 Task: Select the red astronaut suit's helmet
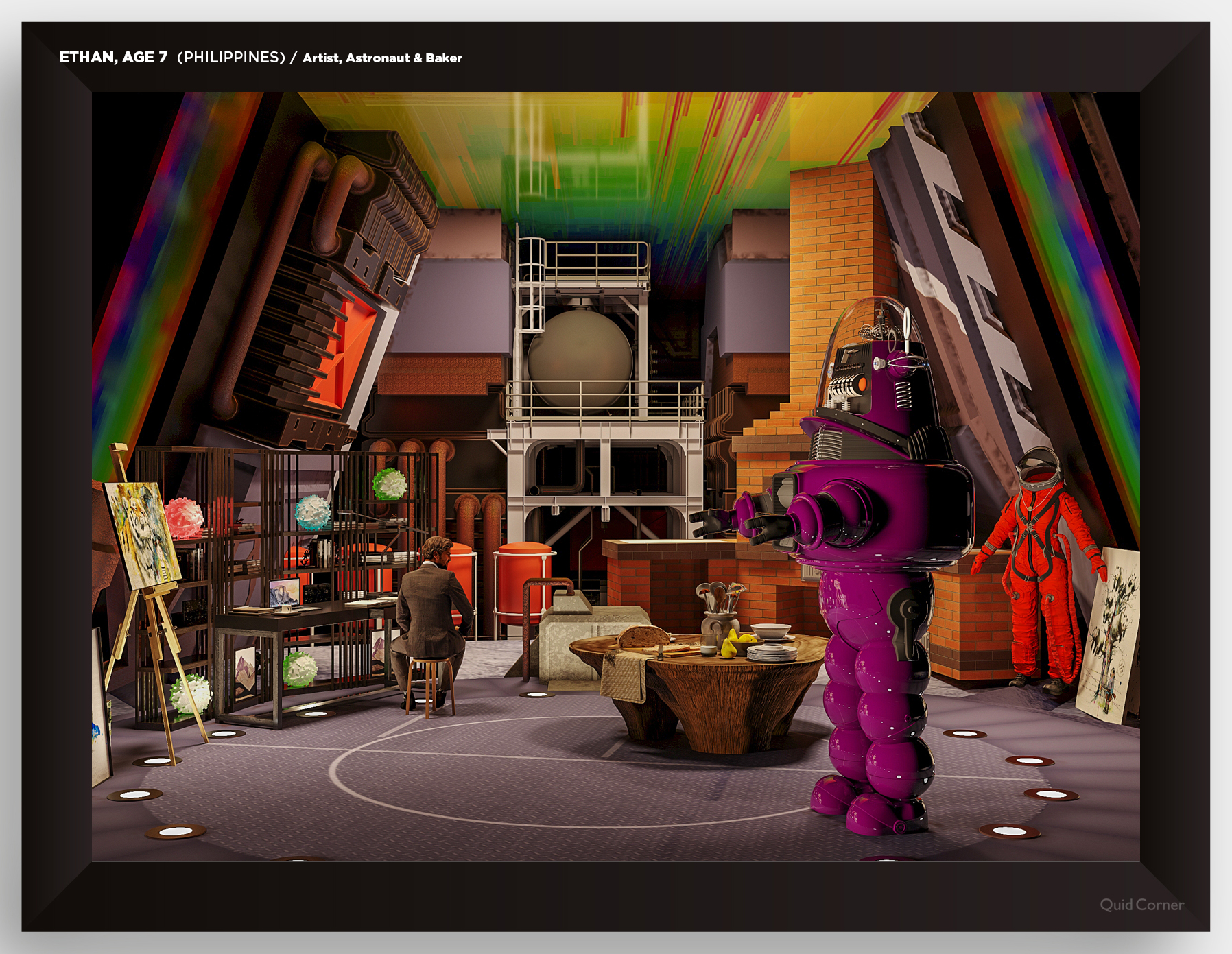coord(1039,466)
